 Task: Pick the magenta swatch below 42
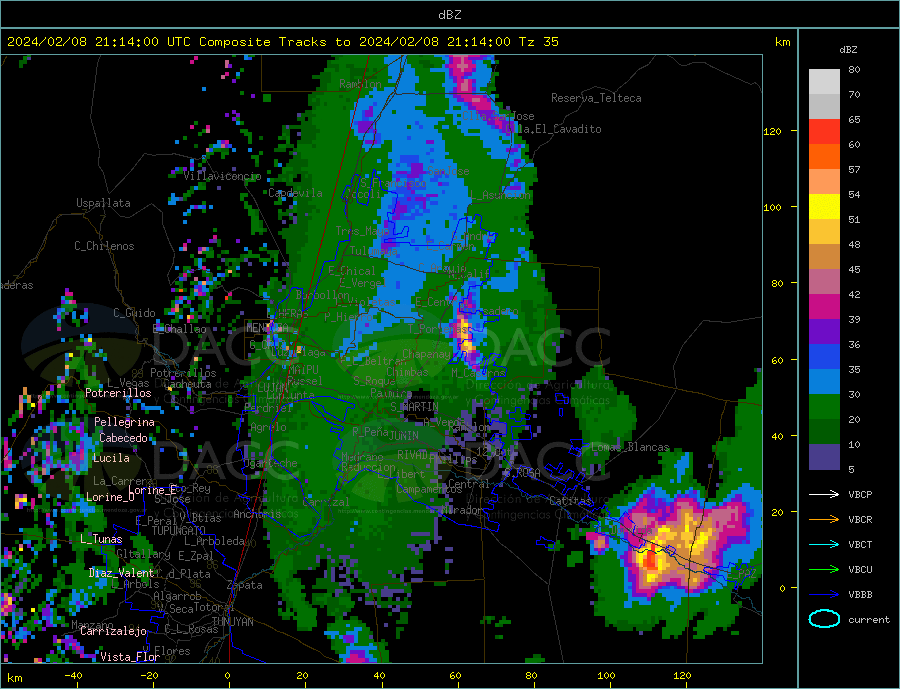pos(824,307)
